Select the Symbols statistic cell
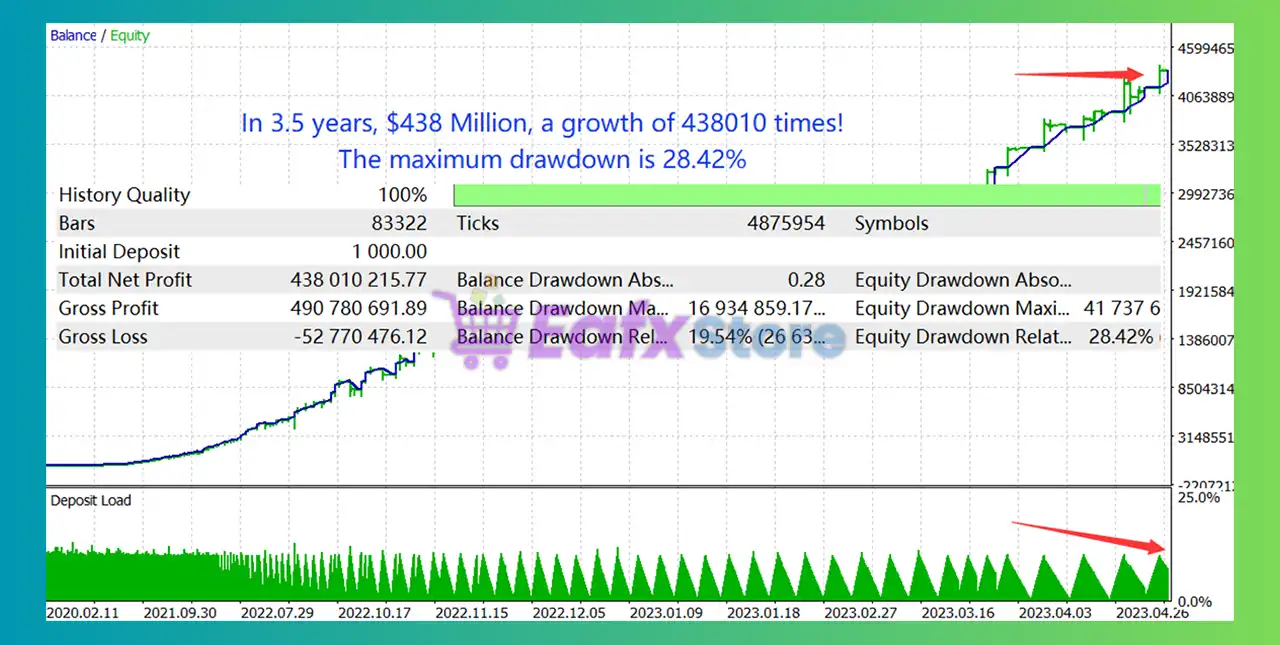 891,223
